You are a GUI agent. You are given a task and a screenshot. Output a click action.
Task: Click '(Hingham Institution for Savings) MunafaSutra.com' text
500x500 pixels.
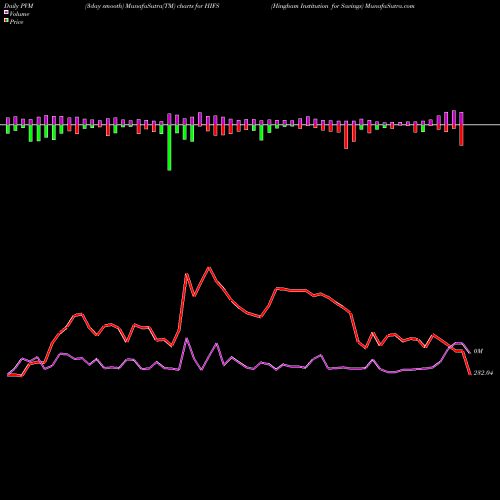343,6
